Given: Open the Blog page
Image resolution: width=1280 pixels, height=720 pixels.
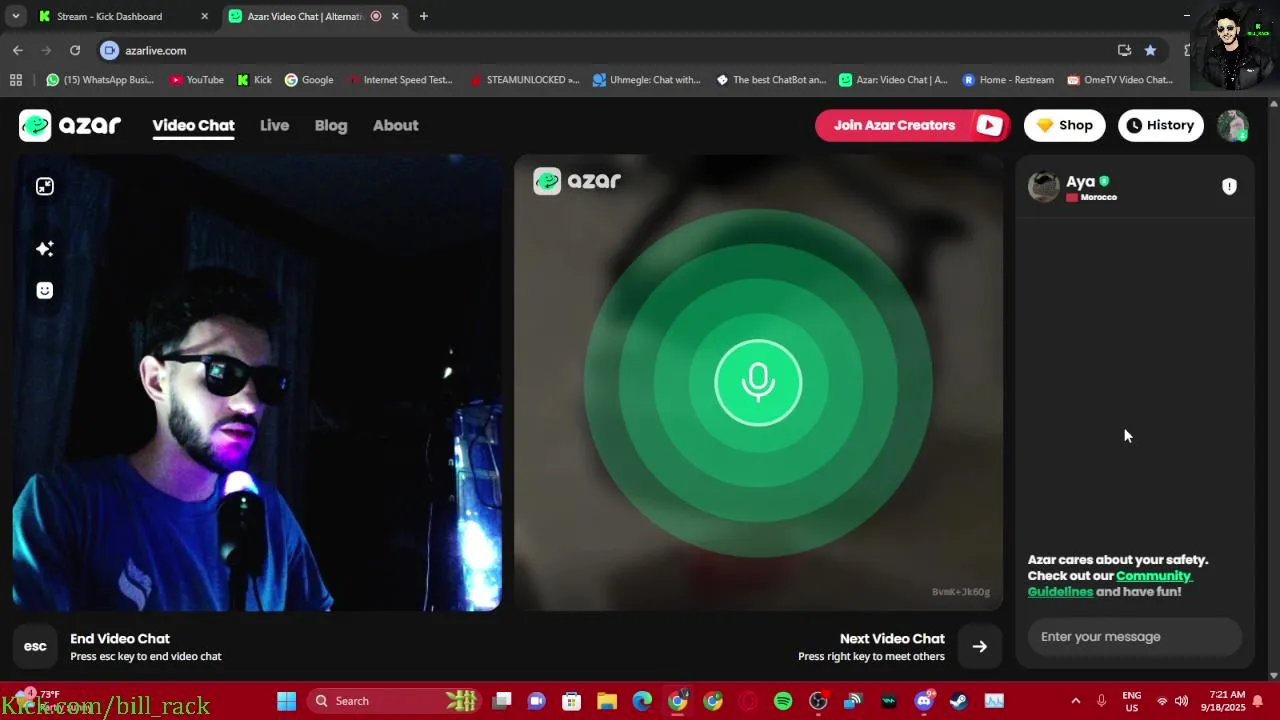Looking at the screenshot, I should click(331, 125).
